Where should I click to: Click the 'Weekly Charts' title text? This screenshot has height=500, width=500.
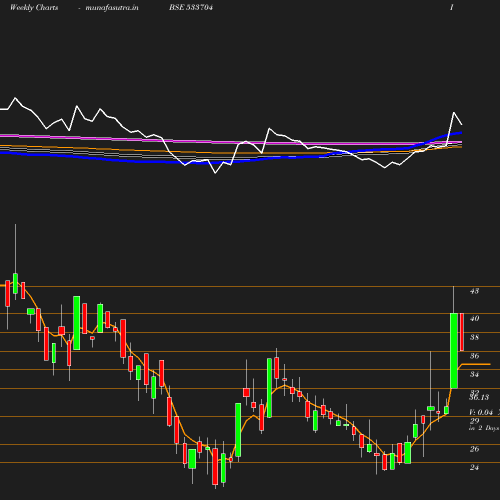pyautogui.click(x=34, y=7)
